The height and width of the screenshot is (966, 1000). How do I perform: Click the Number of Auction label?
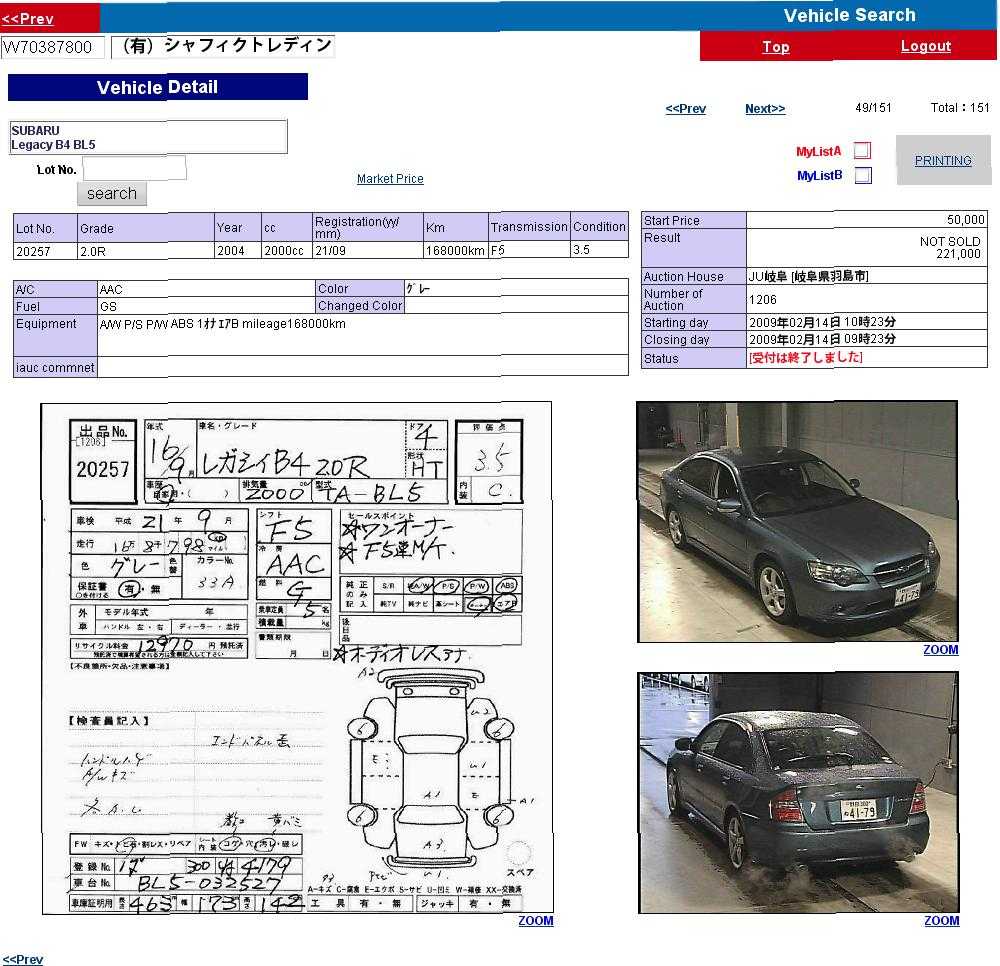coord(694,300)
